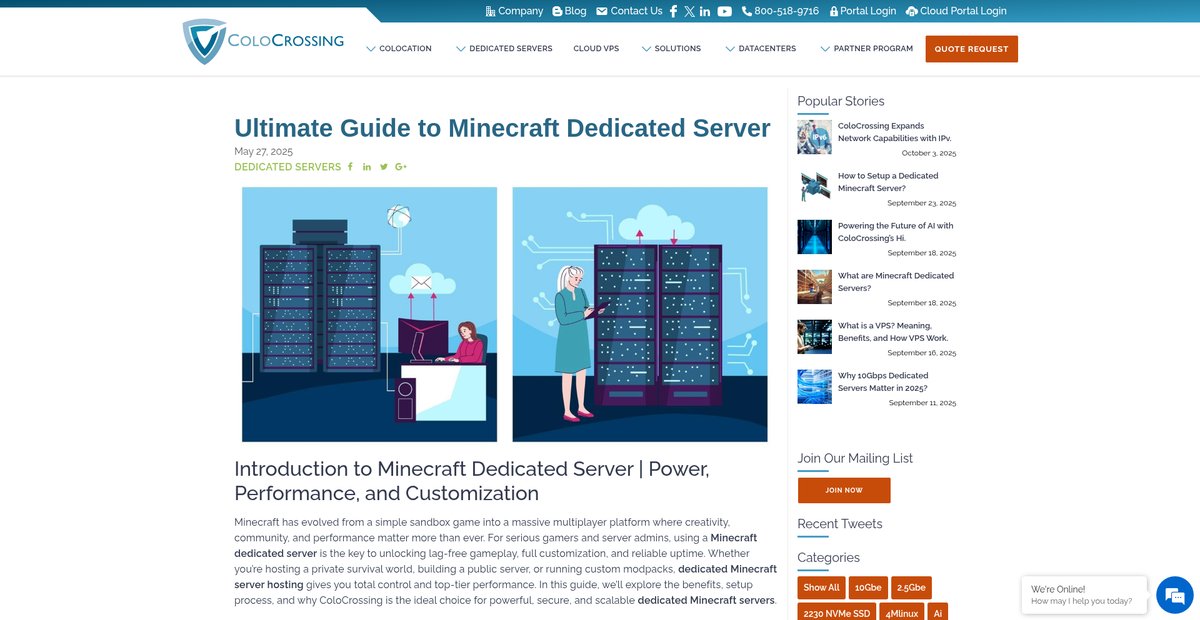Viewport: 1200px width, 620px height.
Task: Click the 'We're Online!' chat prompt
Action: (1084, 595)
